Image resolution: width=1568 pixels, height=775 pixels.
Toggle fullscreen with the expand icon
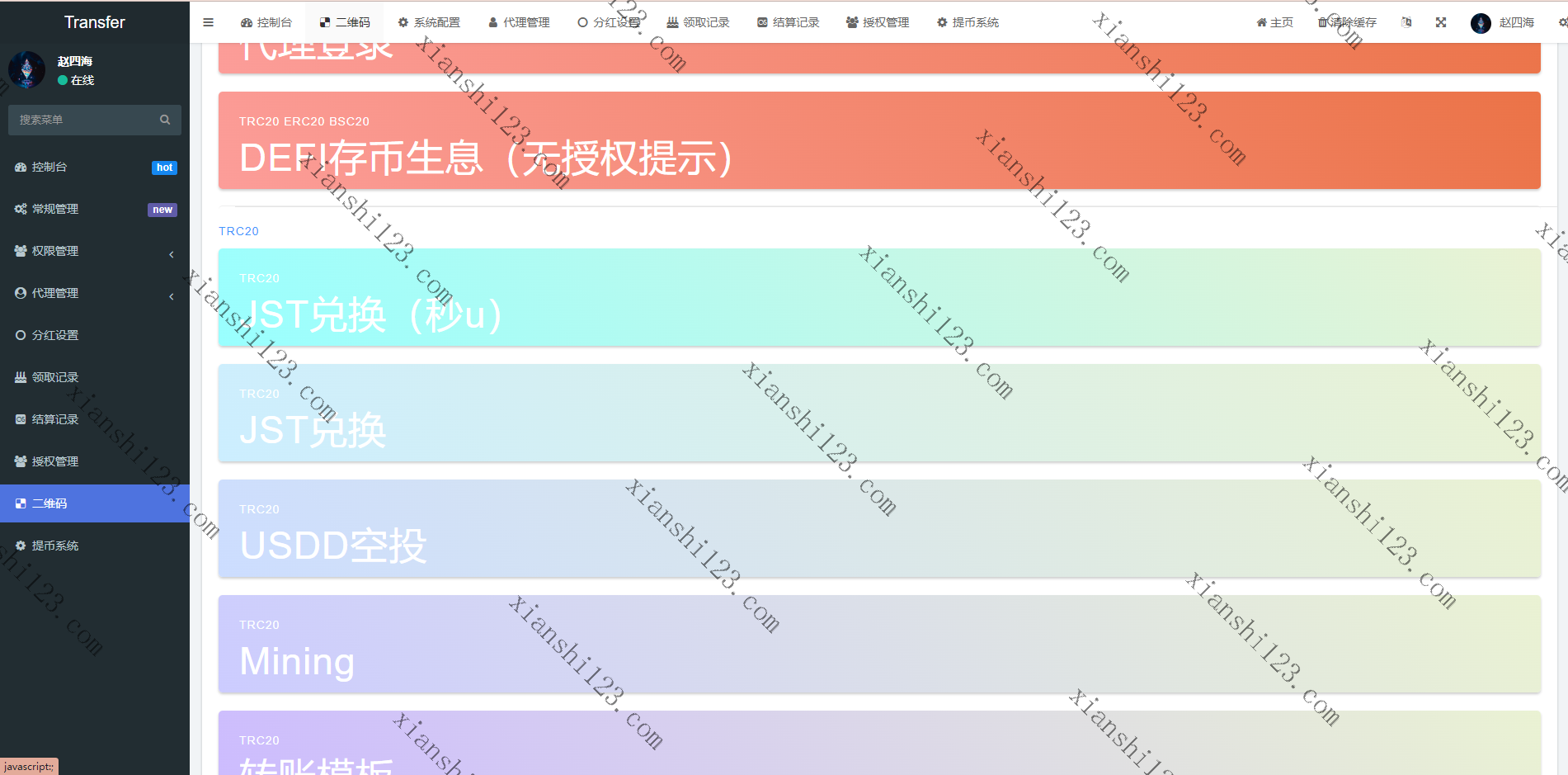click(x=1441, y=22)
